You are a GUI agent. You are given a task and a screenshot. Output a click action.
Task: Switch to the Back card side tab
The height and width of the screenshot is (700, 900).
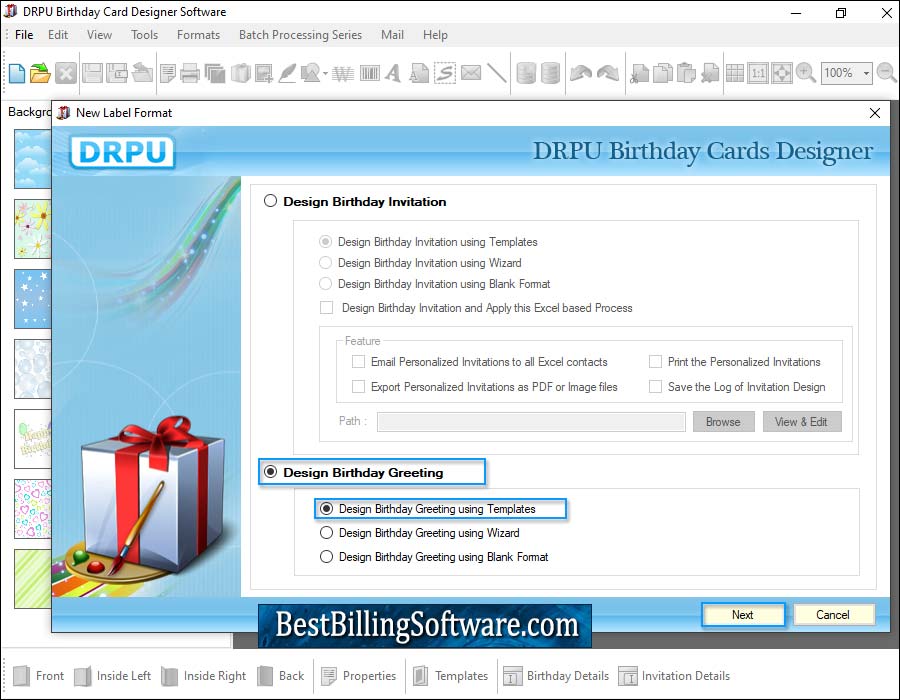coord(281,676)
